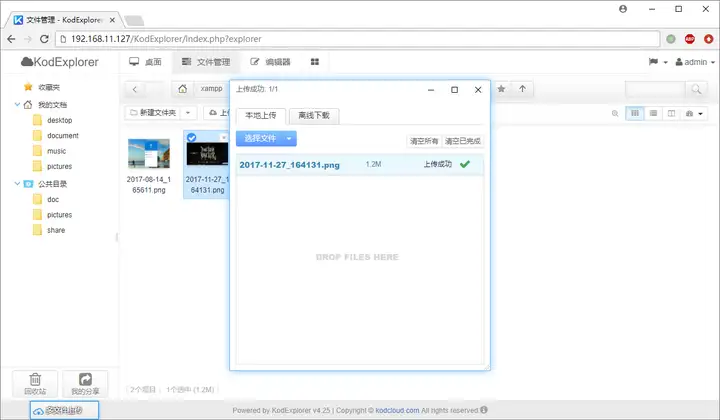
Task: Click the zoom icon near view buttons
Action: pyautogui.click(x=615, y=113)
